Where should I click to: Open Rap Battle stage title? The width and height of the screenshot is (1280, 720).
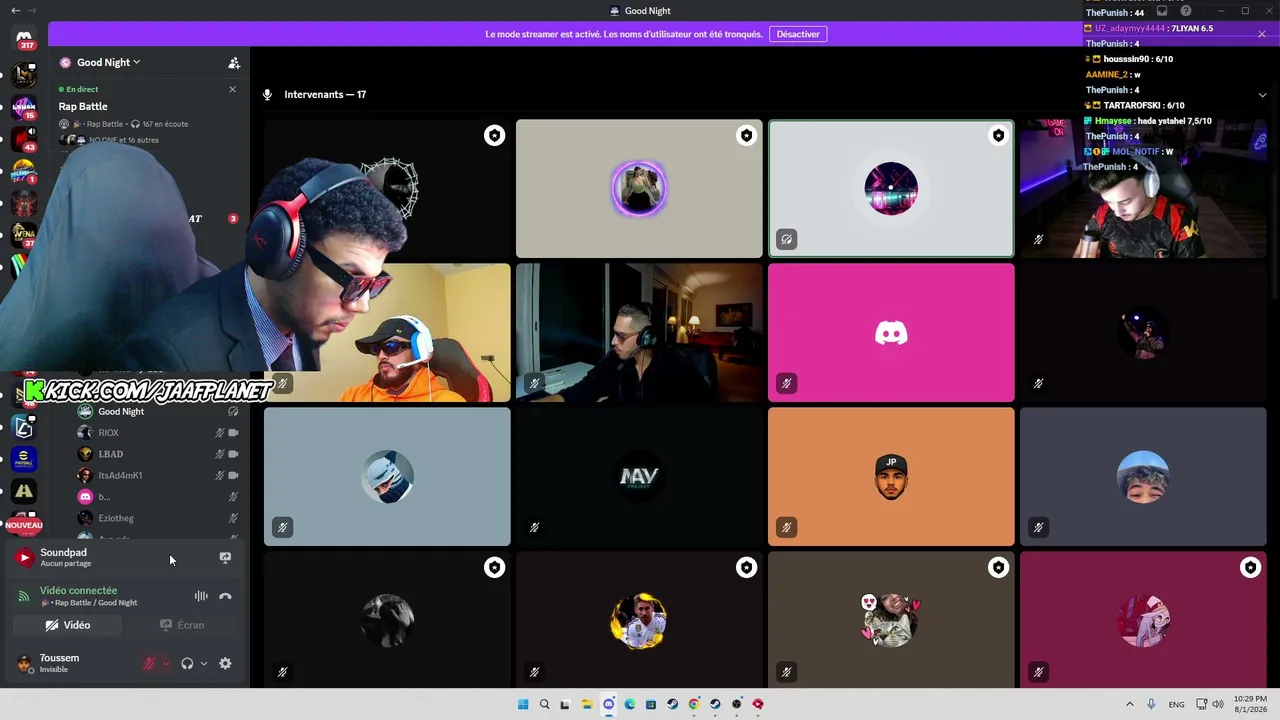click(x=83, y=106)
